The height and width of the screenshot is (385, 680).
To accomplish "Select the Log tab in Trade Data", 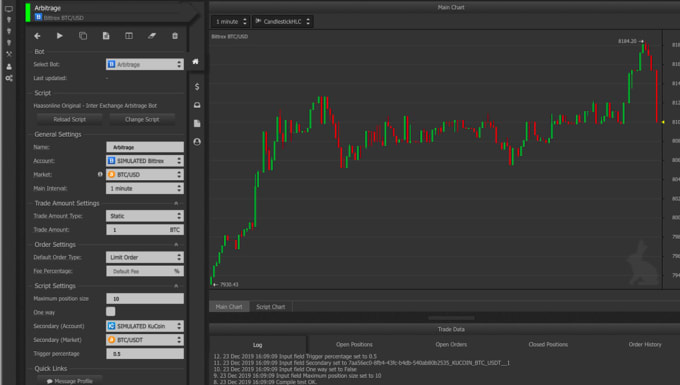I will click(258, 345).
